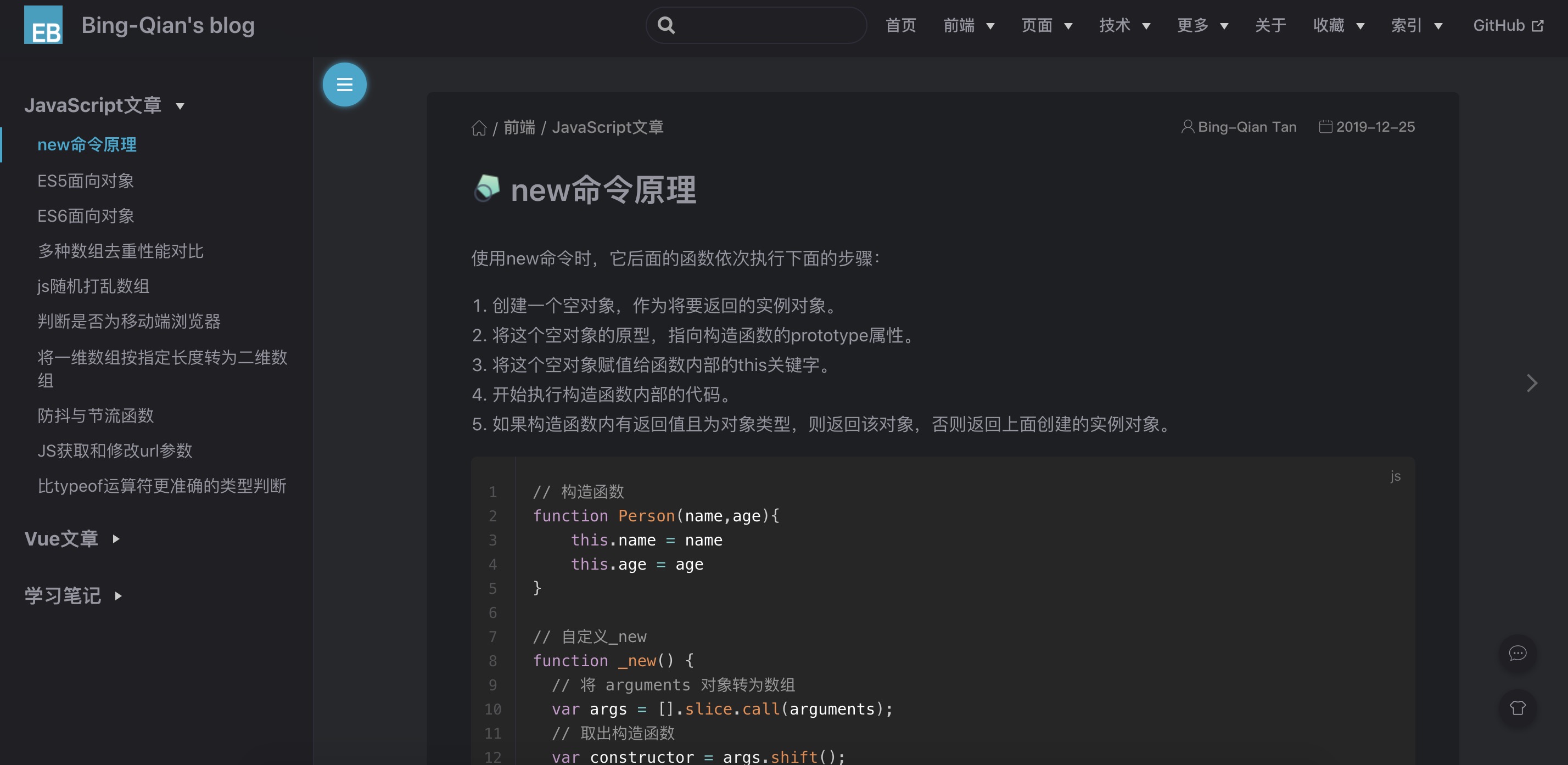Open 判断是否为移动端浏览器 article
This screenshot has height=765, width=1568.
tap(129, 322)
